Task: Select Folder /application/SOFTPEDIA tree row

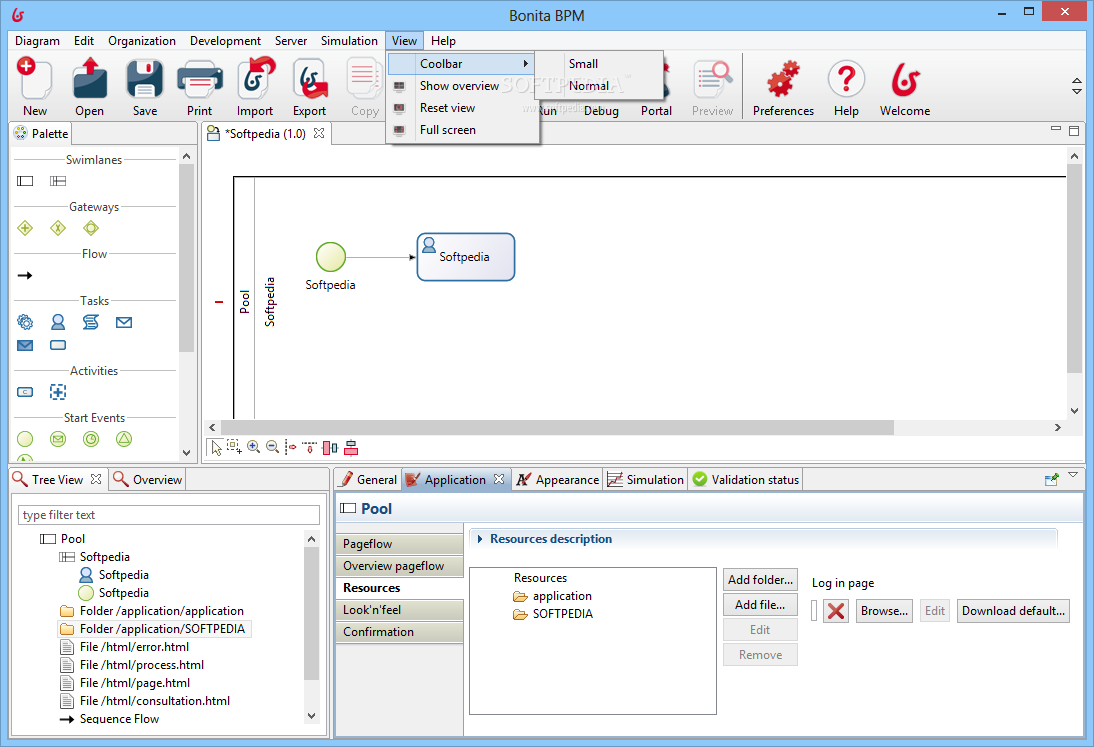Action: [x=153, y=629]
